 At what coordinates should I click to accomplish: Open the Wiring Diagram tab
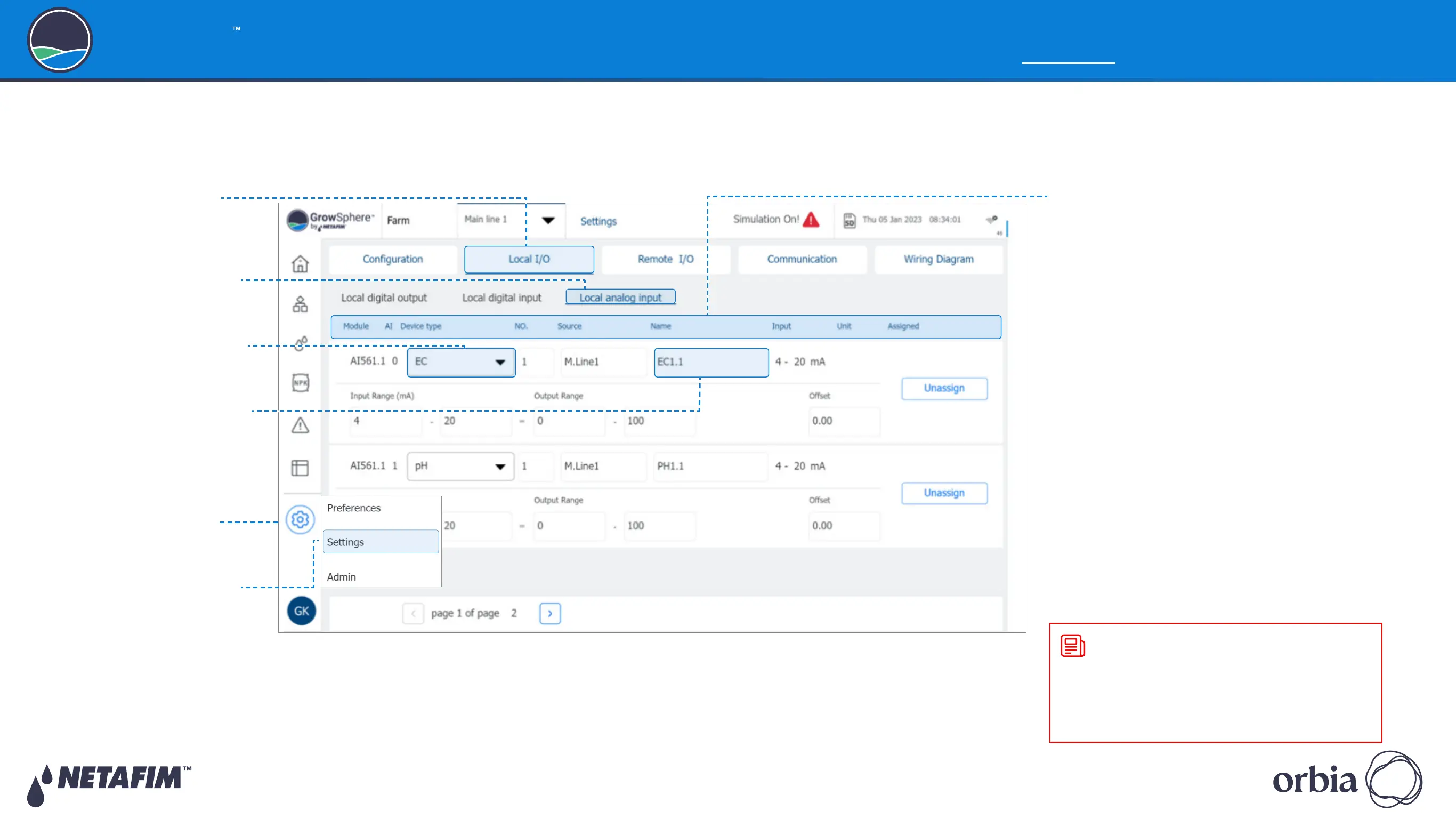point(939,259)
